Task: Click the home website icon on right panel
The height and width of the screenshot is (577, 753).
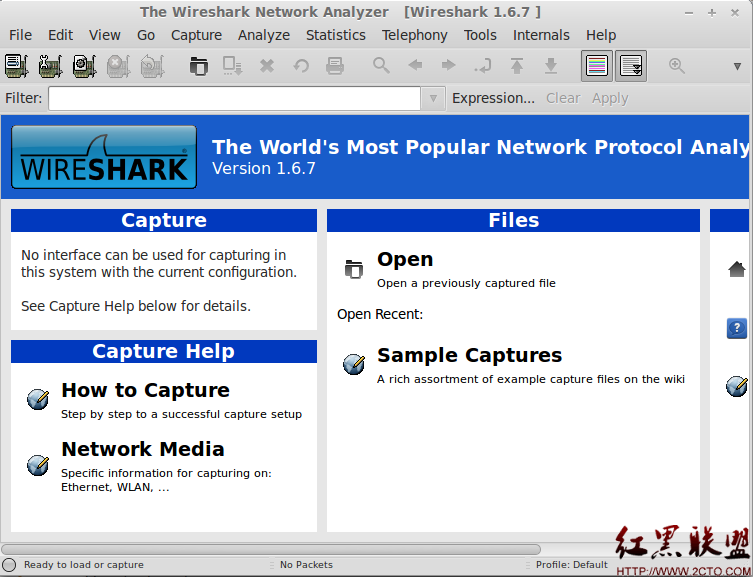Action: (x=737, y=269)
